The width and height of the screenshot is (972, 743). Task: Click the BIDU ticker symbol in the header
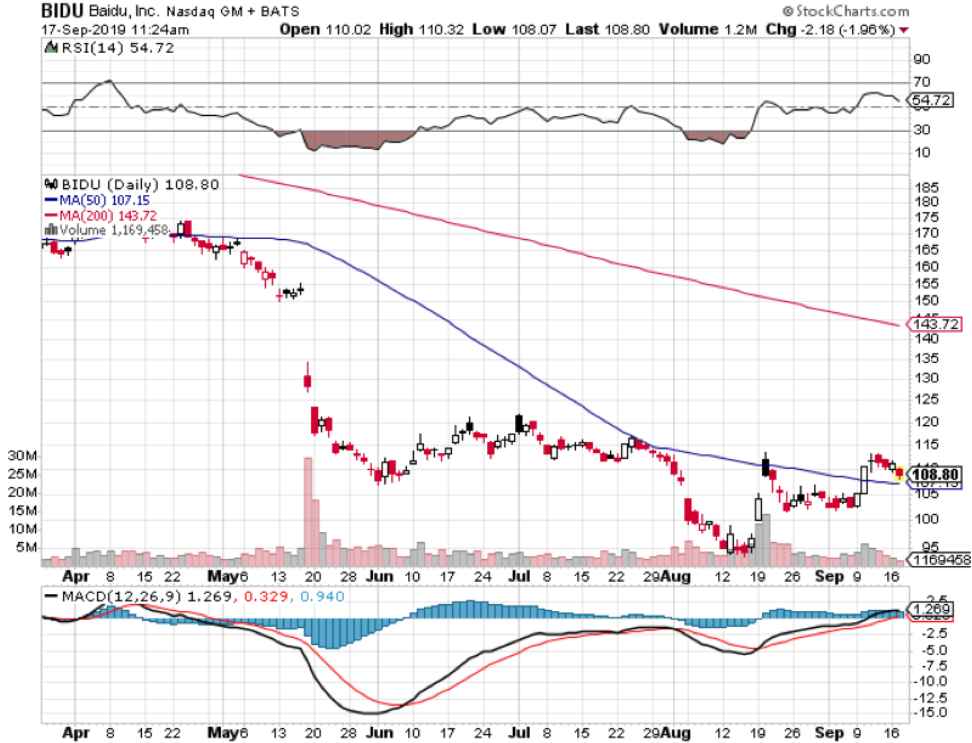[63, 11]
